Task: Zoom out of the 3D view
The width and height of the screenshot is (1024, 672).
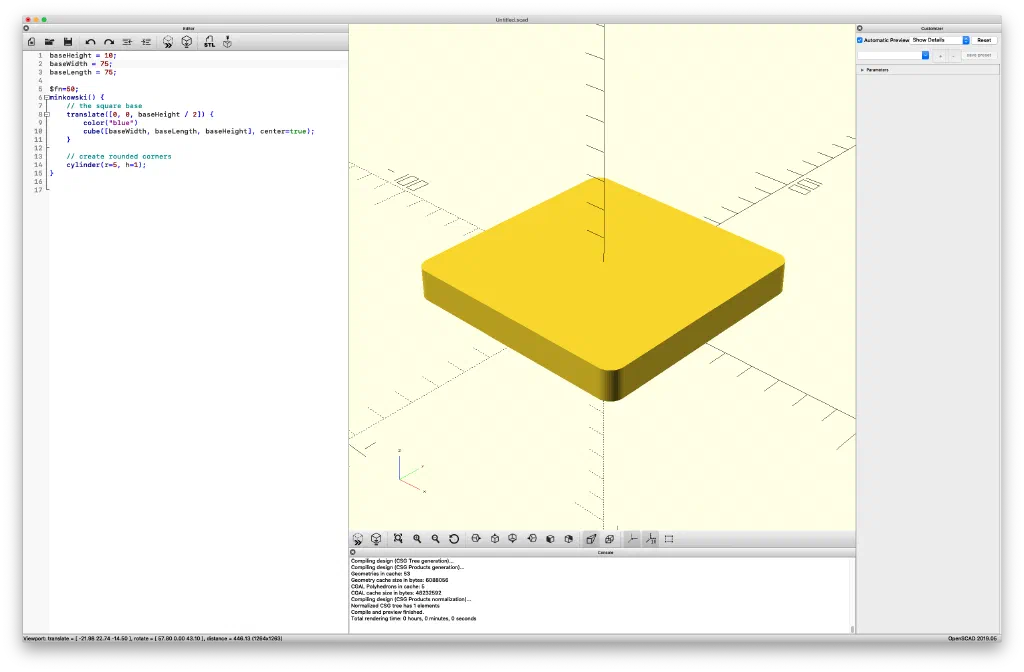Action: [x=435, y=539]
